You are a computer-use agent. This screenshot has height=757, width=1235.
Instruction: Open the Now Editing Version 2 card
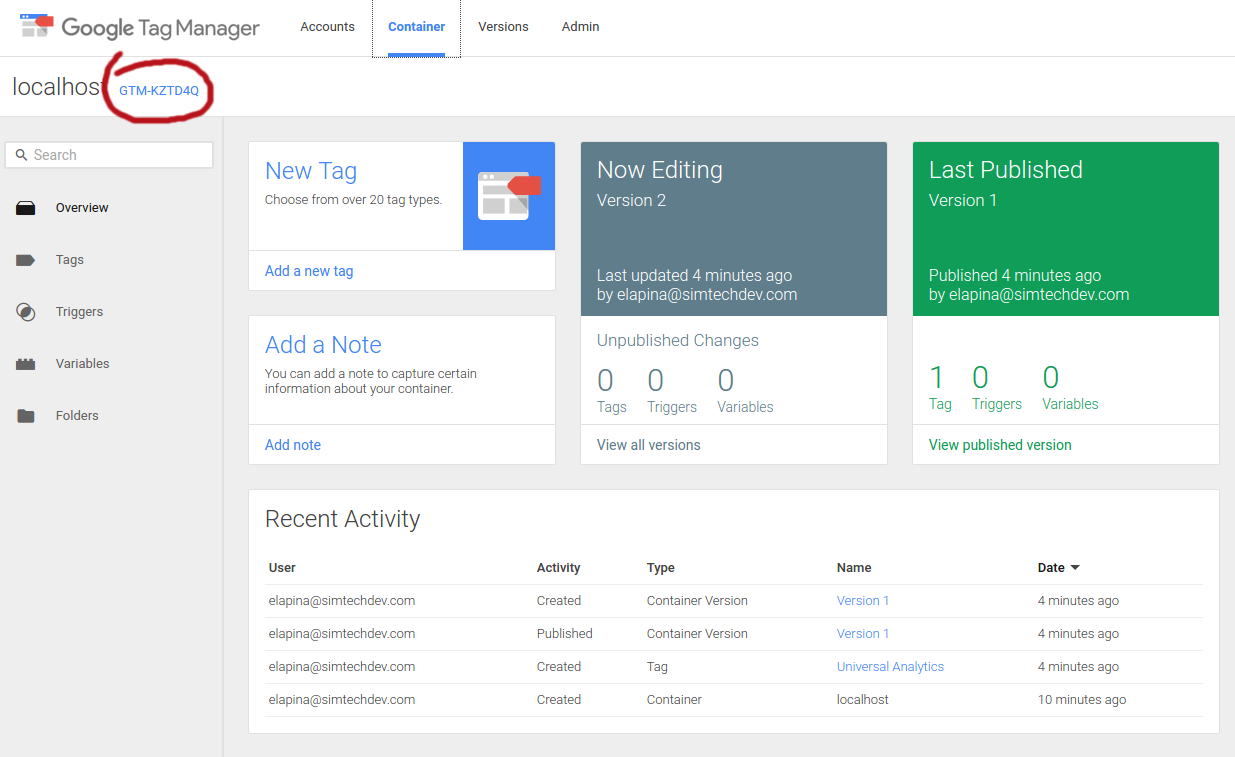(734, 229)
